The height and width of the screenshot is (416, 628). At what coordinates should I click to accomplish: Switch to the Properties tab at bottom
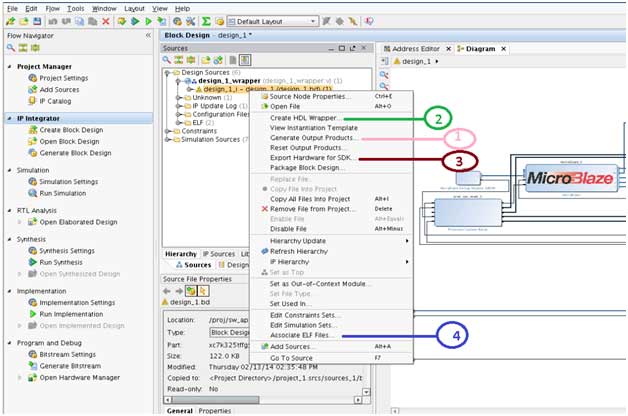click(215, 411)
